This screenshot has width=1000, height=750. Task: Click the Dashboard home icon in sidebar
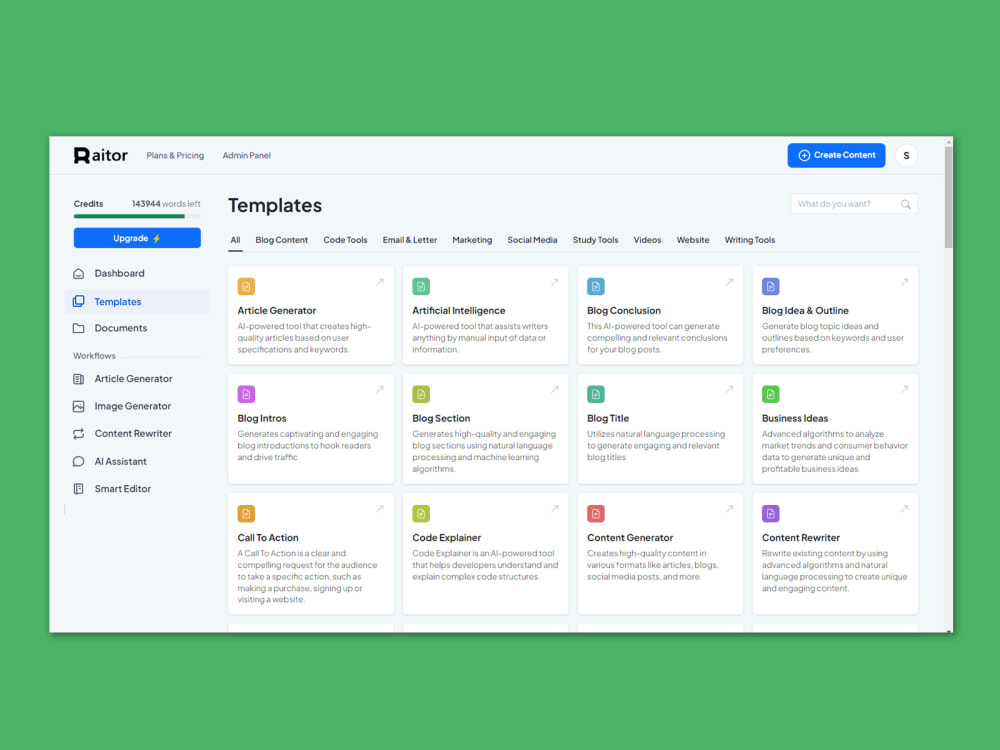pyautogui.click(x=78, y=274)
